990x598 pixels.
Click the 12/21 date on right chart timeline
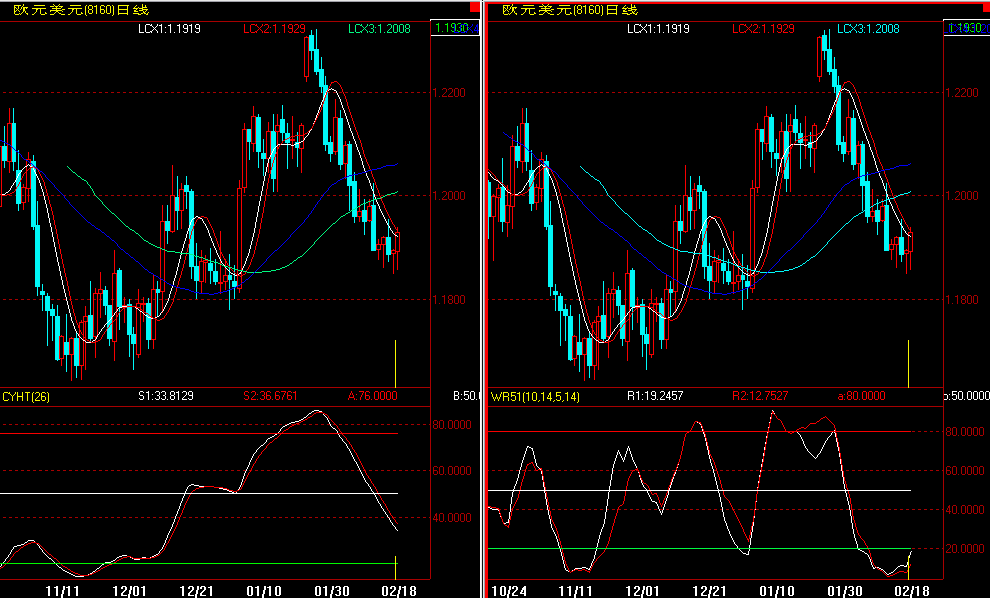pos(710,591)
